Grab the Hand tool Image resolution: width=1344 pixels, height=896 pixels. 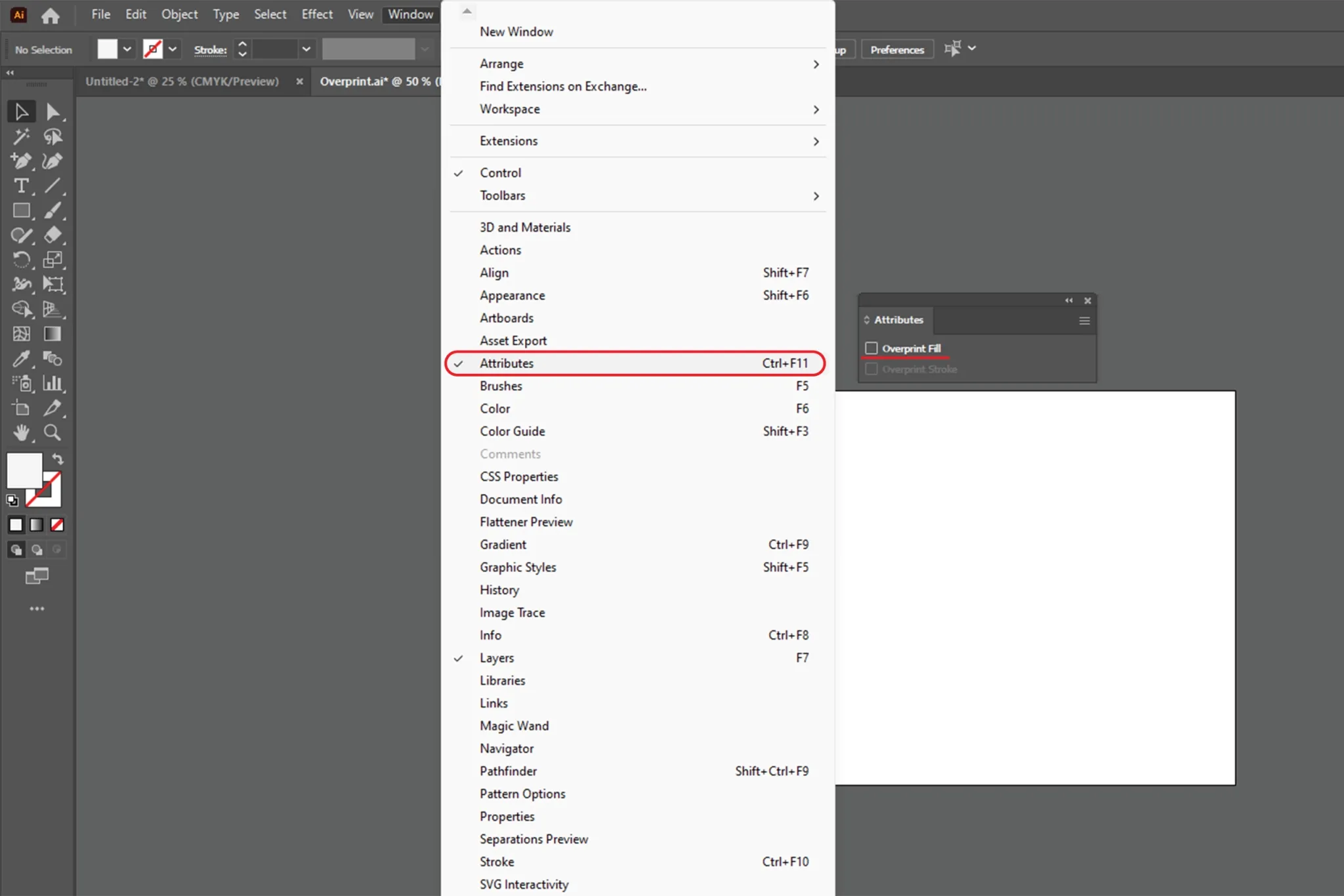pos(22,432)
